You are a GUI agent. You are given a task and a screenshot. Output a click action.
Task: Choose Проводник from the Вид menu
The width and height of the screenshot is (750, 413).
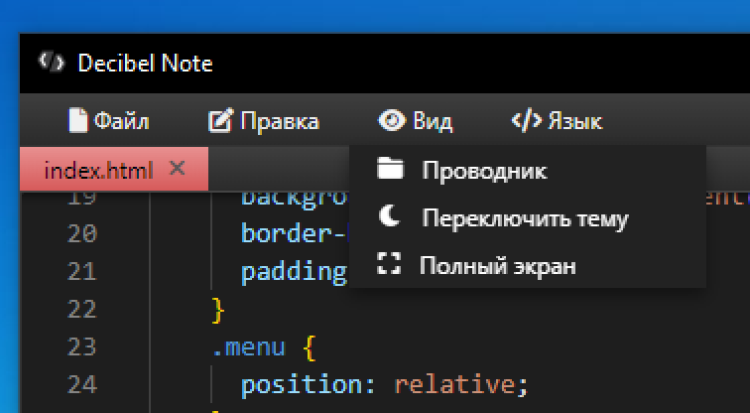[x=484, y=171]
